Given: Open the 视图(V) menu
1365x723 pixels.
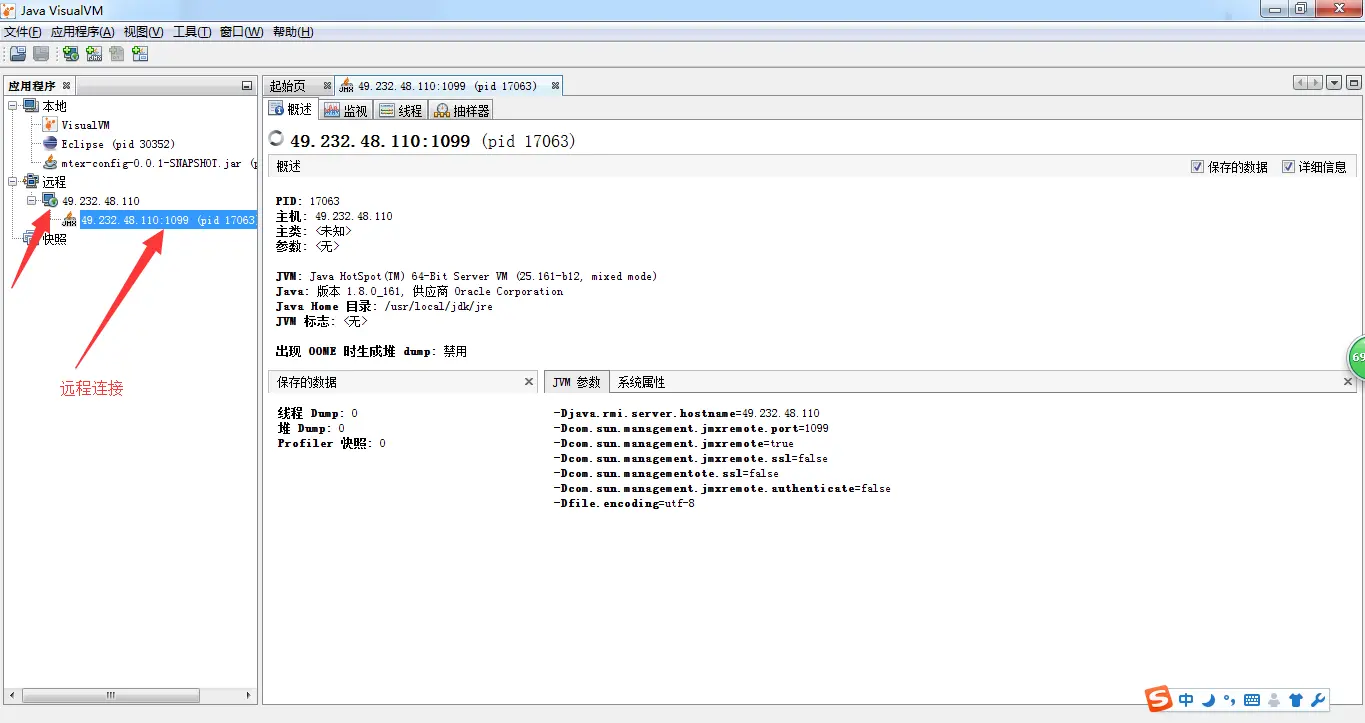Looking at the screenshot, I should pyautogui.click(x=143, y=32).
